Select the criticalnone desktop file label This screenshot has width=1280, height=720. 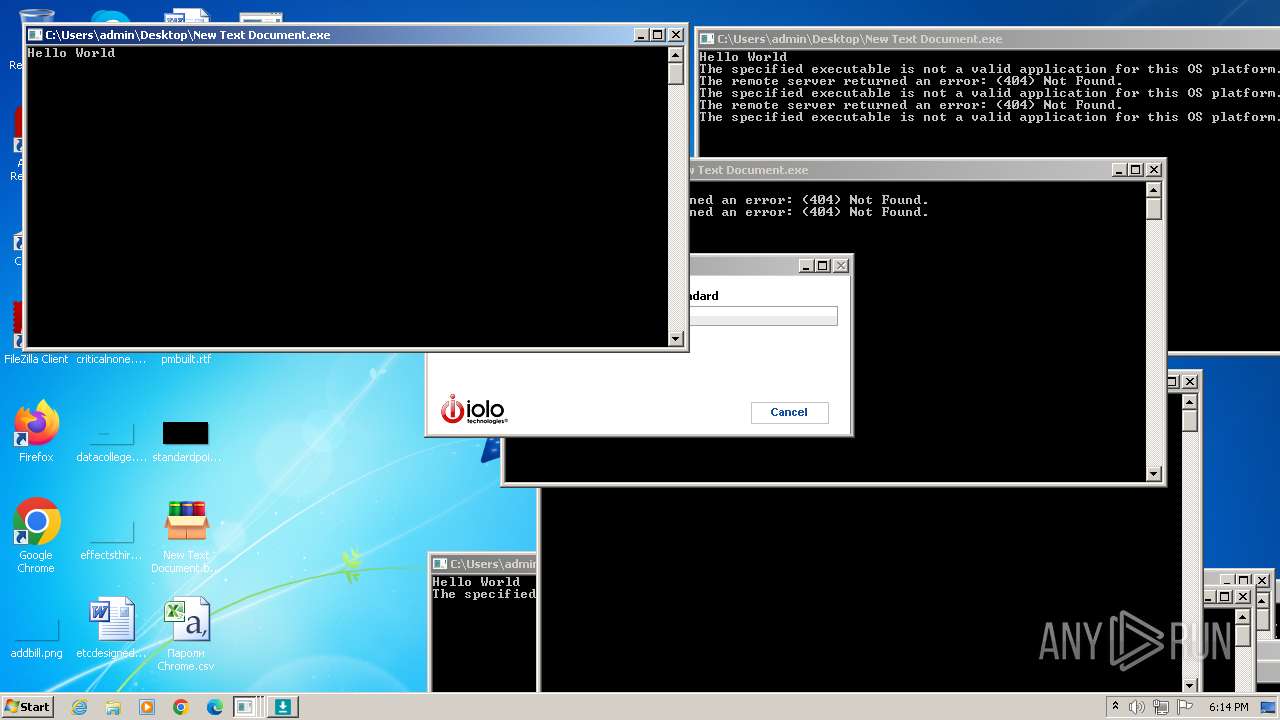[x=111, y=359]
